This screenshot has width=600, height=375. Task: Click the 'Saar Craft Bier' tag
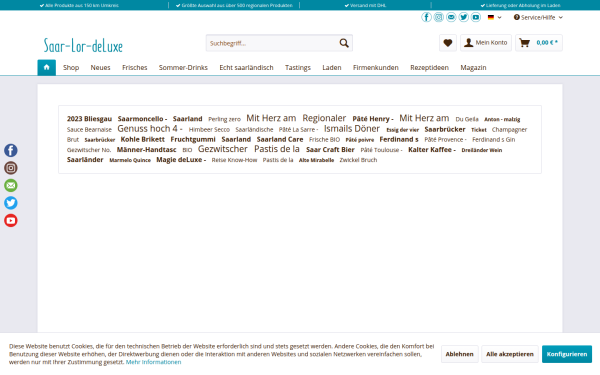pos(330,150)
